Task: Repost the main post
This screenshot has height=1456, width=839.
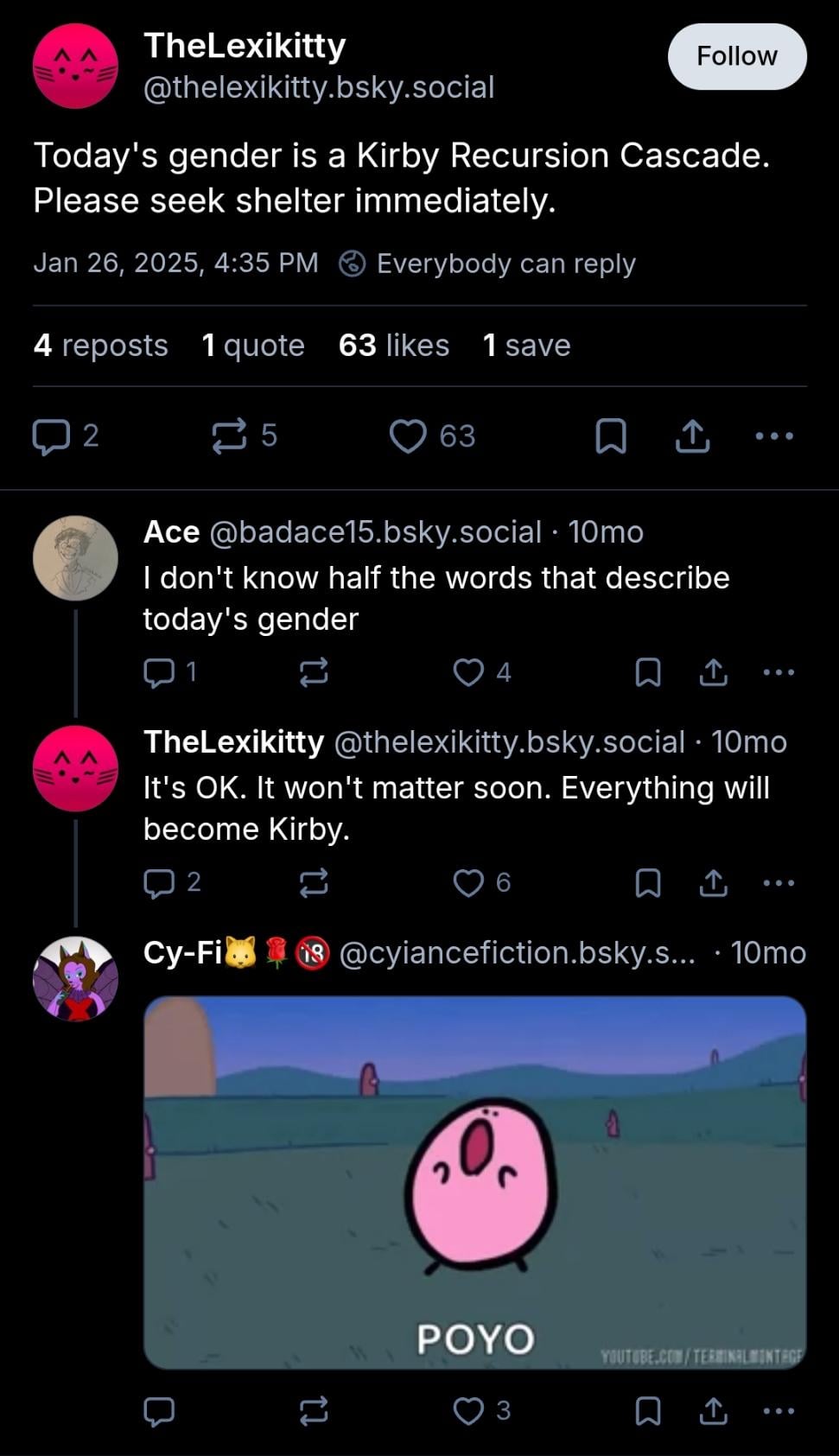Action: pos(230,436)
